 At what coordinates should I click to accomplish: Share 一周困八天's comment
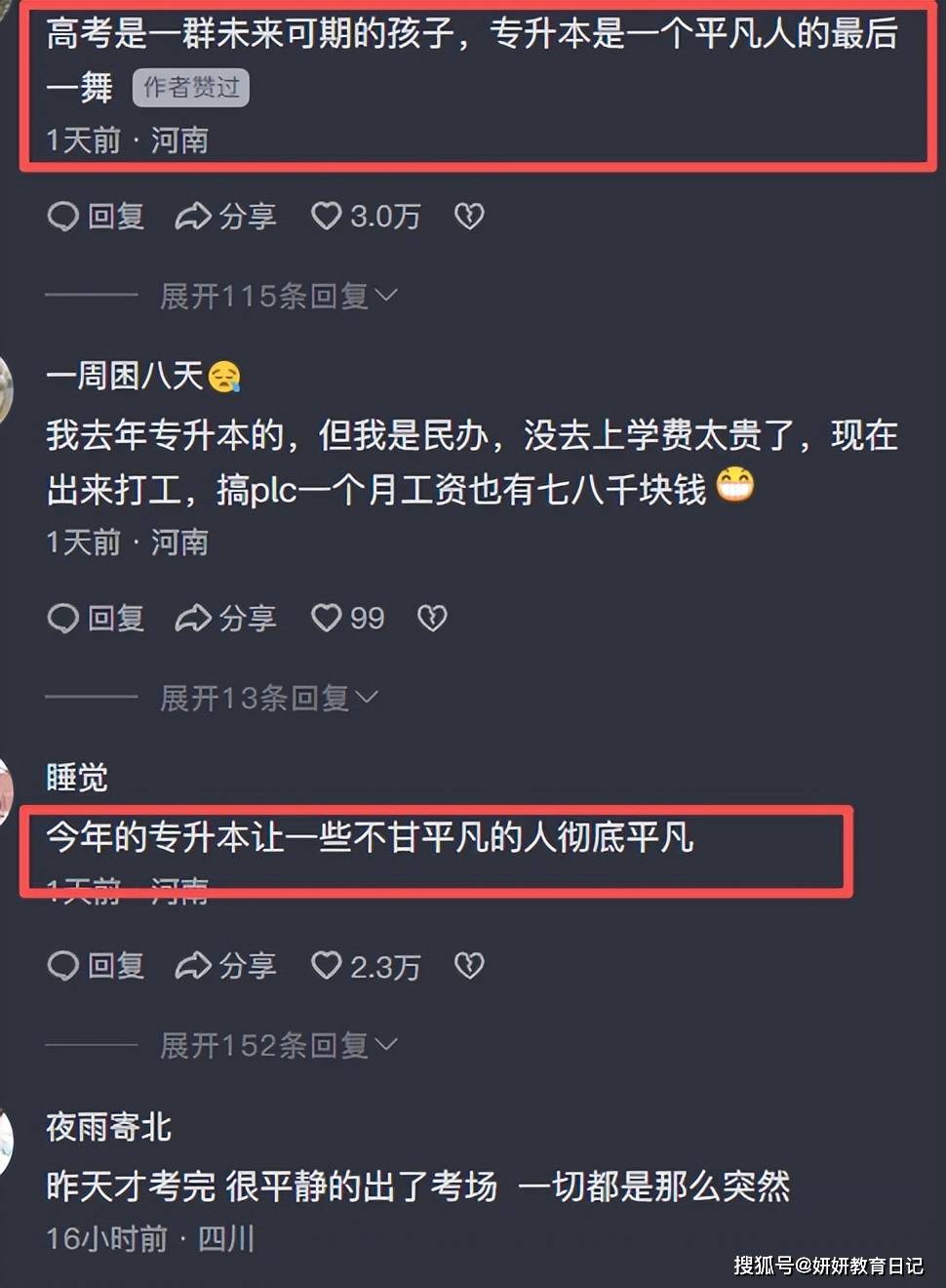coord(225,618)
